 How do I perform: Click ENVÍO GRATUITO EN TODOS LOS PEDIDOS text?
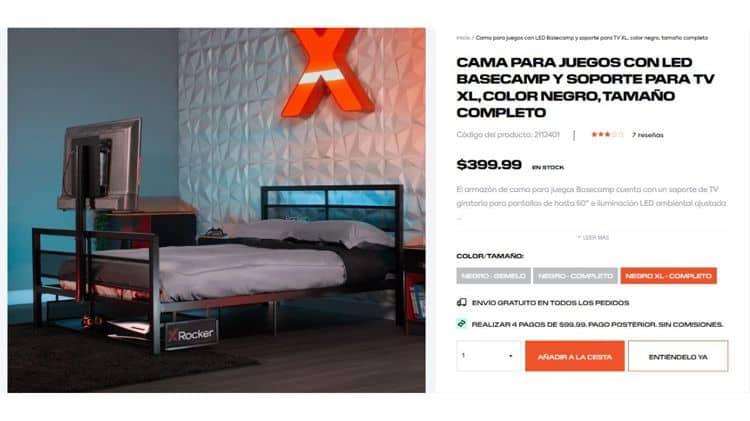[551, 303]
